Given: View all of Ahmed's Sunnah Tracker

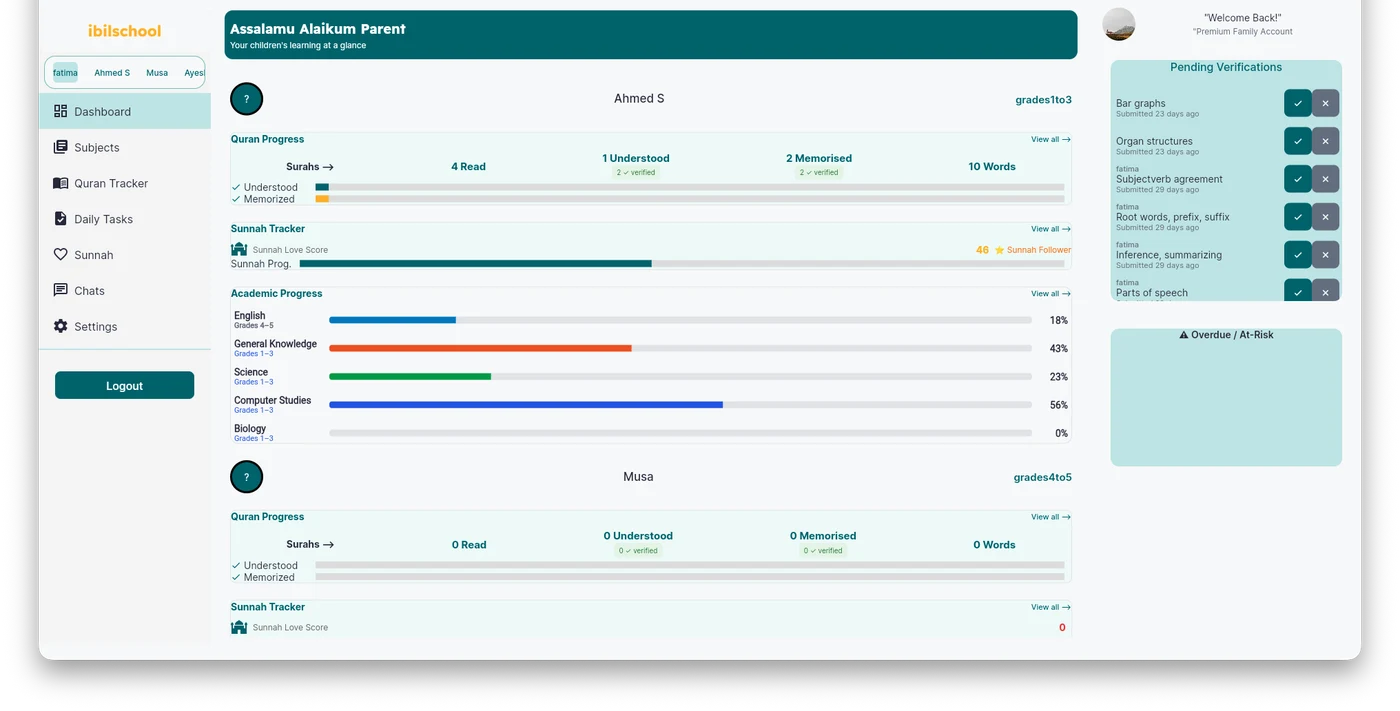Looking at the screenshot, I should (1051, 229).
